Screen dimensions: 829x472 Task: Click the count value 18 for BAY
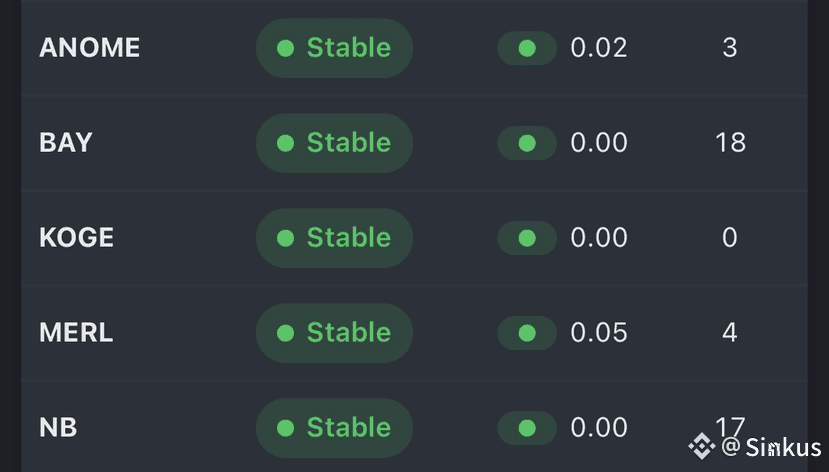(x=730, y=143)
